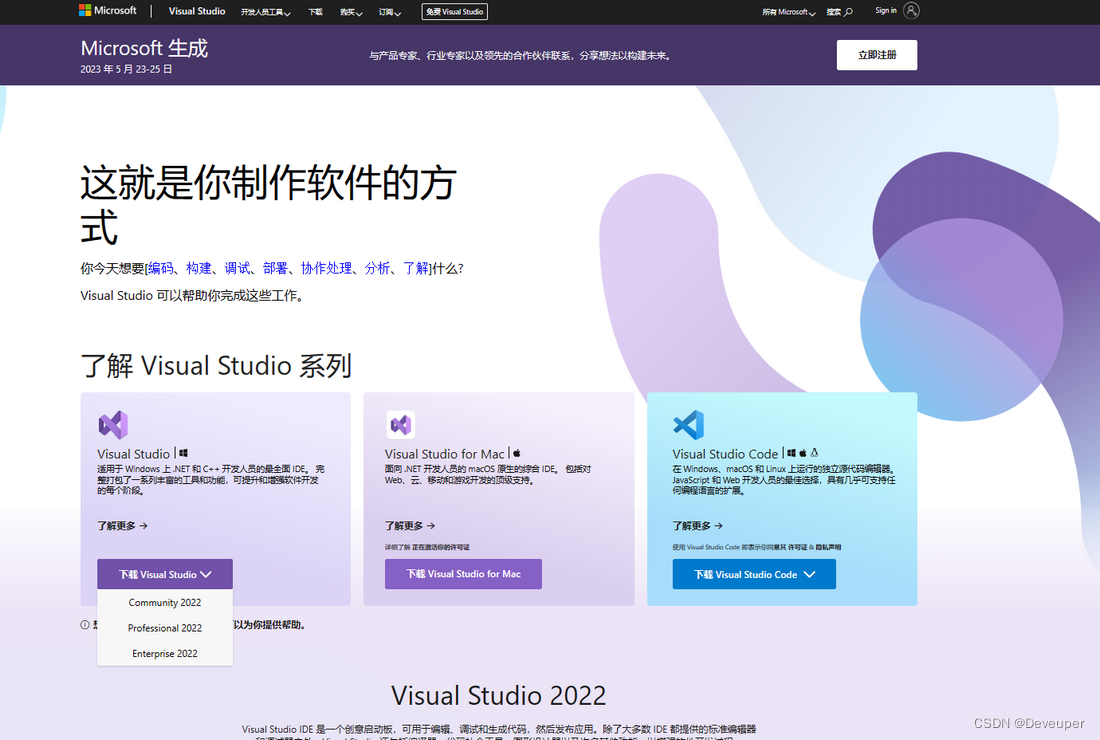Expand the 开发人员工具 dropdown menu
Screen dimensions: 1100x740
[x=265, y=12]
